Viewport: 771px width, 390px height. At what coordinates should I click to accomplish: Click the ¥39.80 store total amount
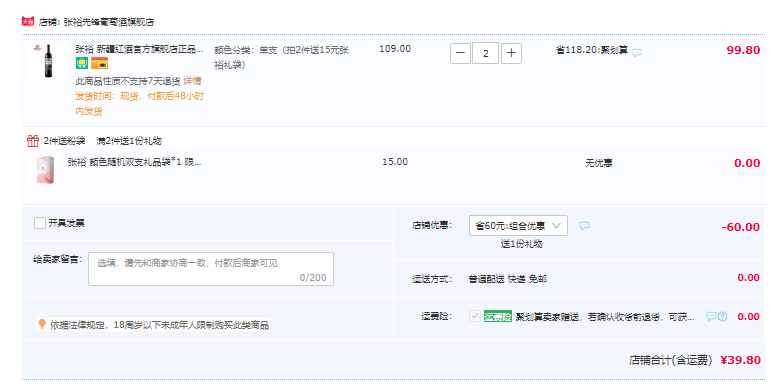pos(741,360)
